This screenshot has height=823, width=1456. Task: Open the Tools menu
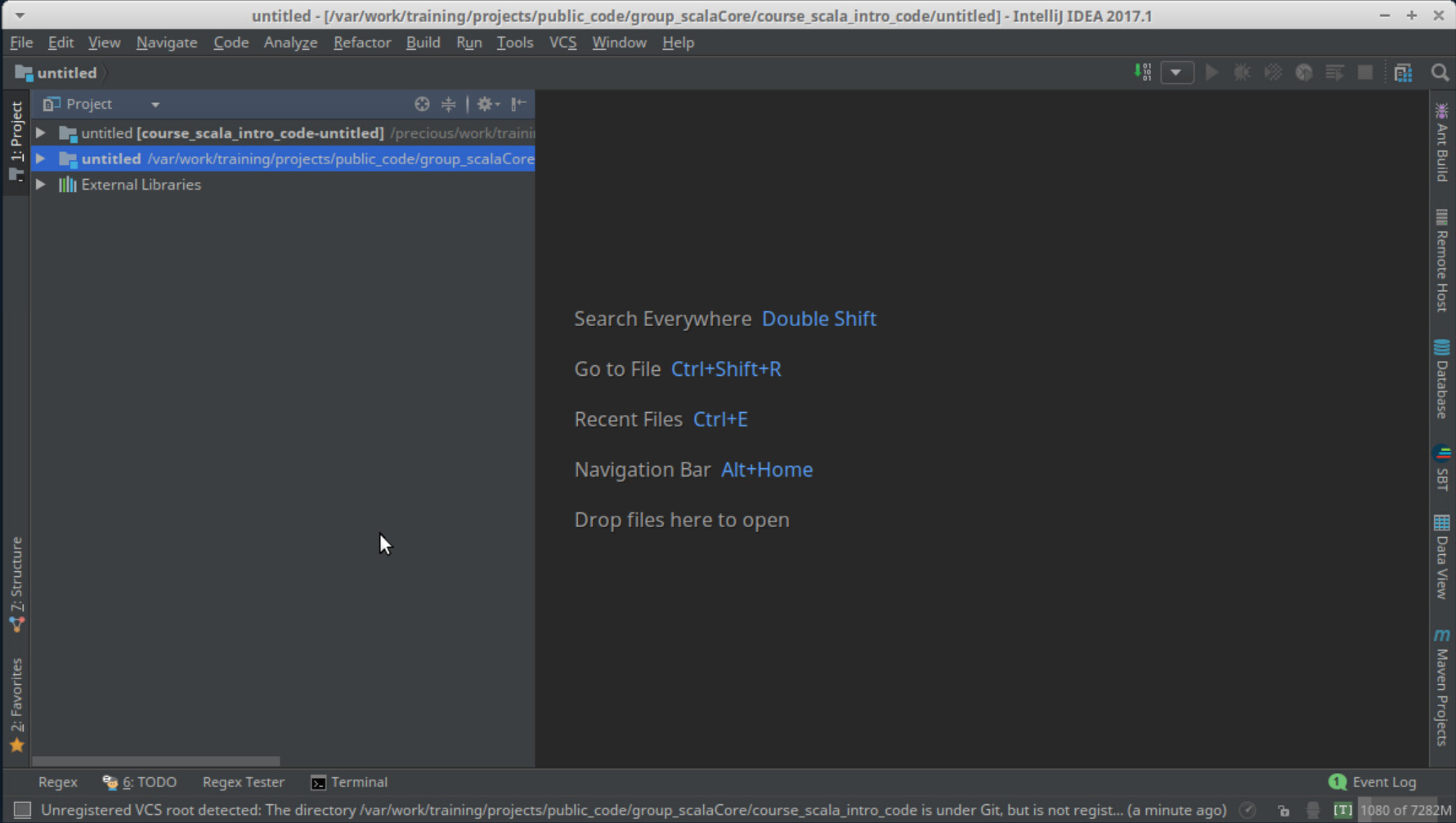514,42
